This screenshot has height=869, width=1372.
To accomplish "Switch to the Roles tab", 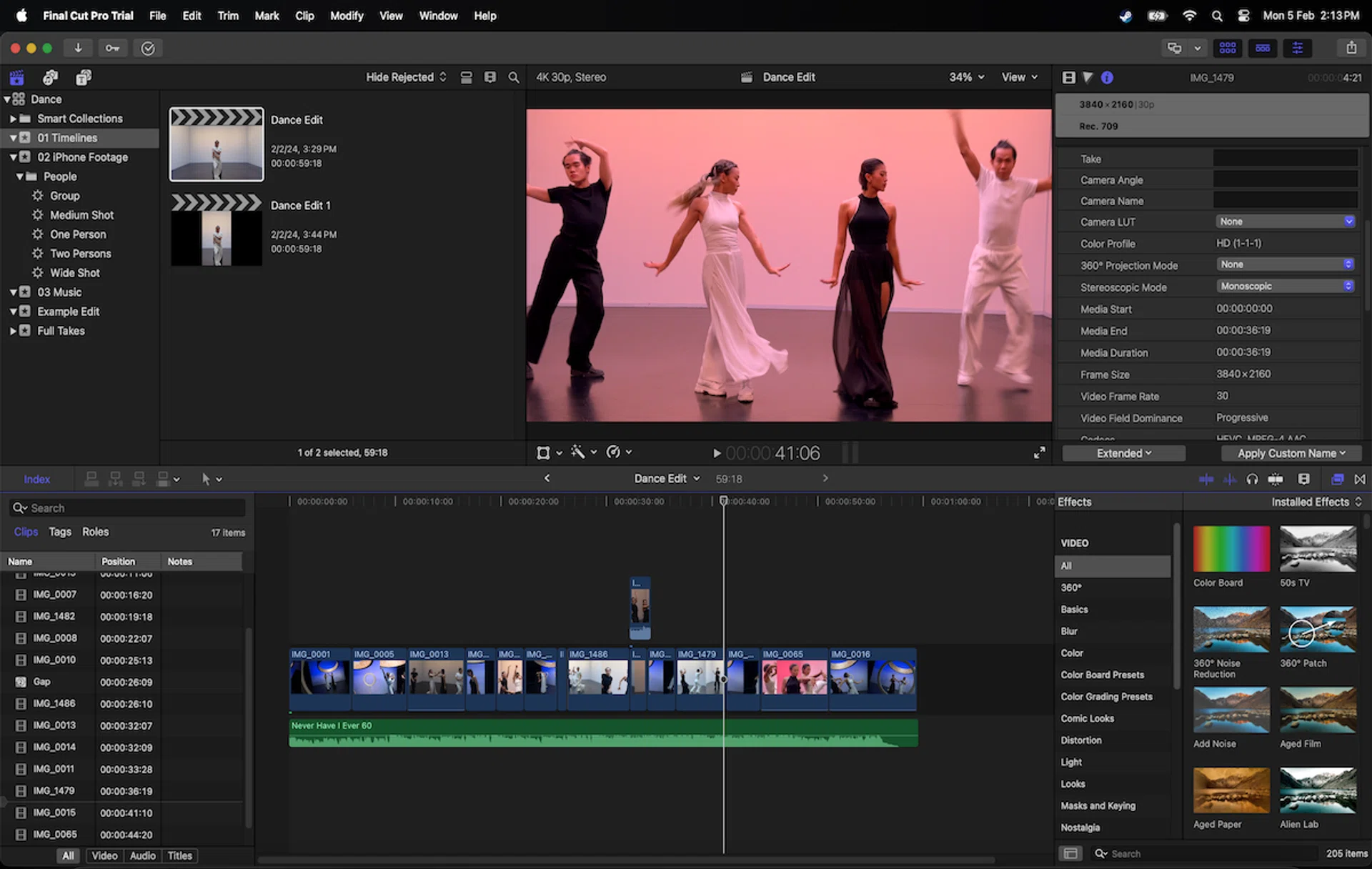I will point(95,532).
